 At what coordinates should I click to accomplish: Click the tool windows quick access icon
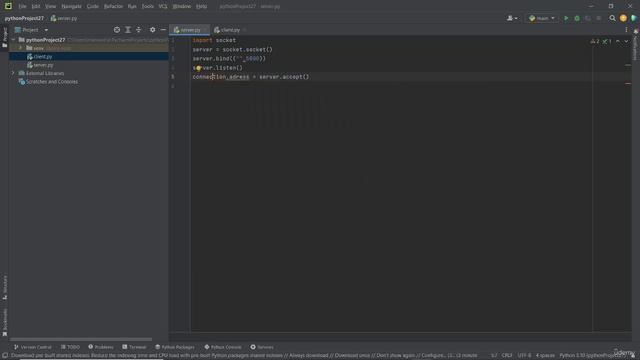coord(4,356)
